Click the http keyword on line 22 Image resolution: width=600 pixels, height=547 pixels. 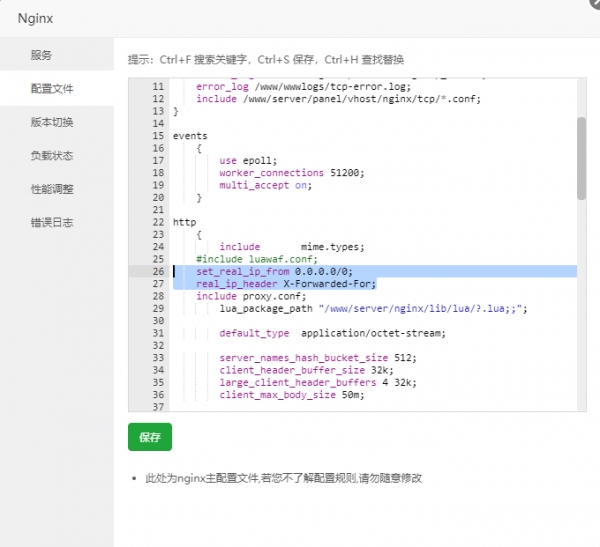coord(184,222)
